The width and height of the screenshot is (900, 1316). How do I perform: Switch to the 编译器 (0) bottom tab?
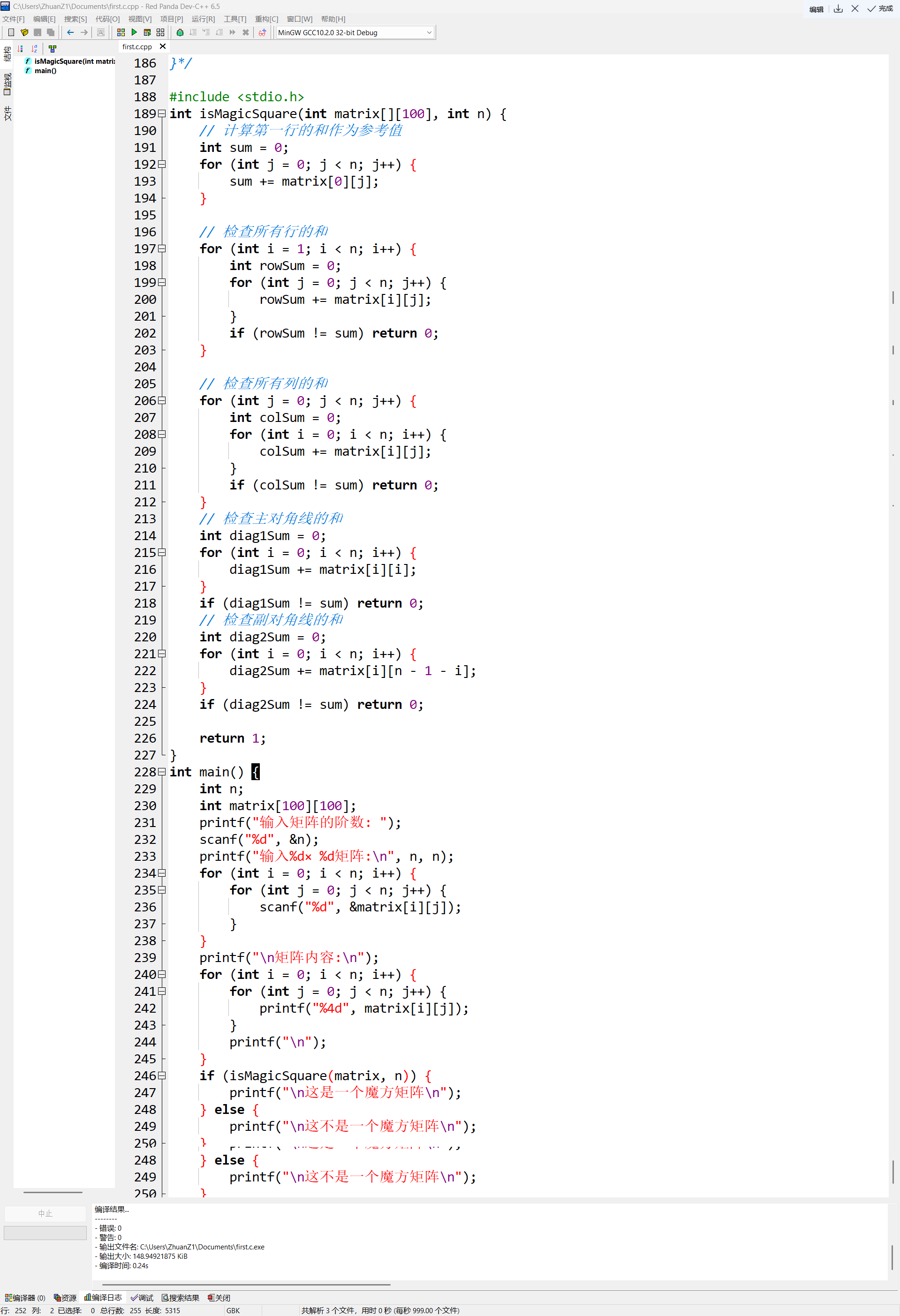point(25,1297)
